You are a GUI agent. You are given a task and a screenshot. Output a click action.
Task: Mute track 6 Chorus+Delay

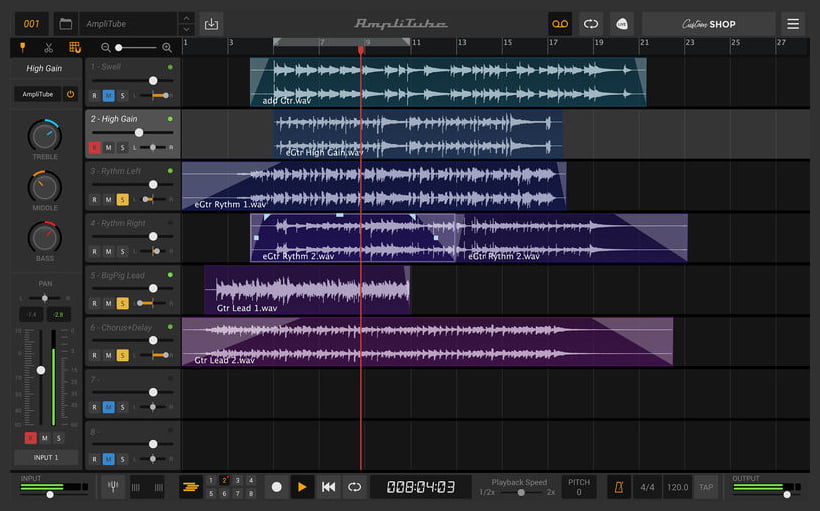tap(108, 355)
